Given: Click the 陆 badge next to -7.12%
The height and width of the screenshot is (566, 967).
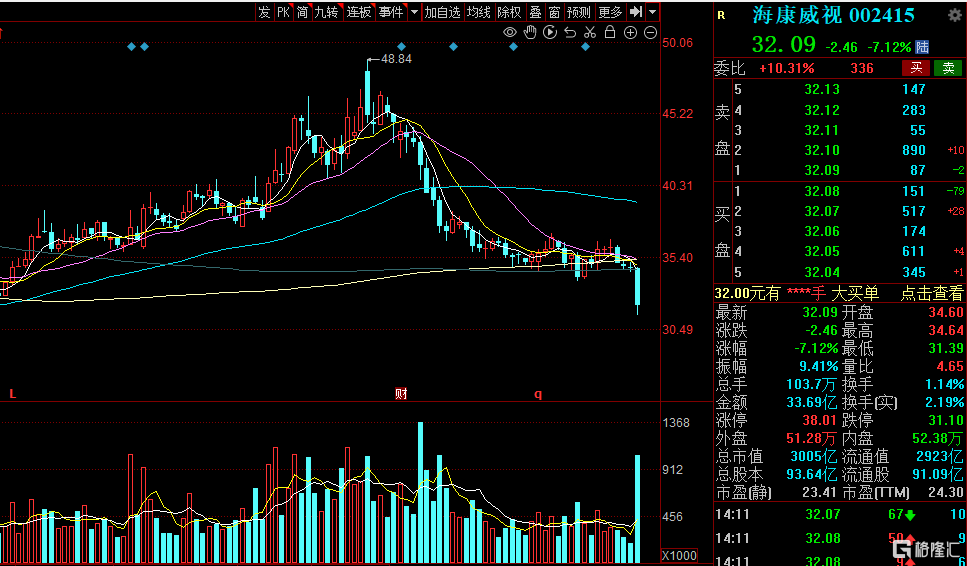Looking at the screenshot, I should tap(923, 47).
